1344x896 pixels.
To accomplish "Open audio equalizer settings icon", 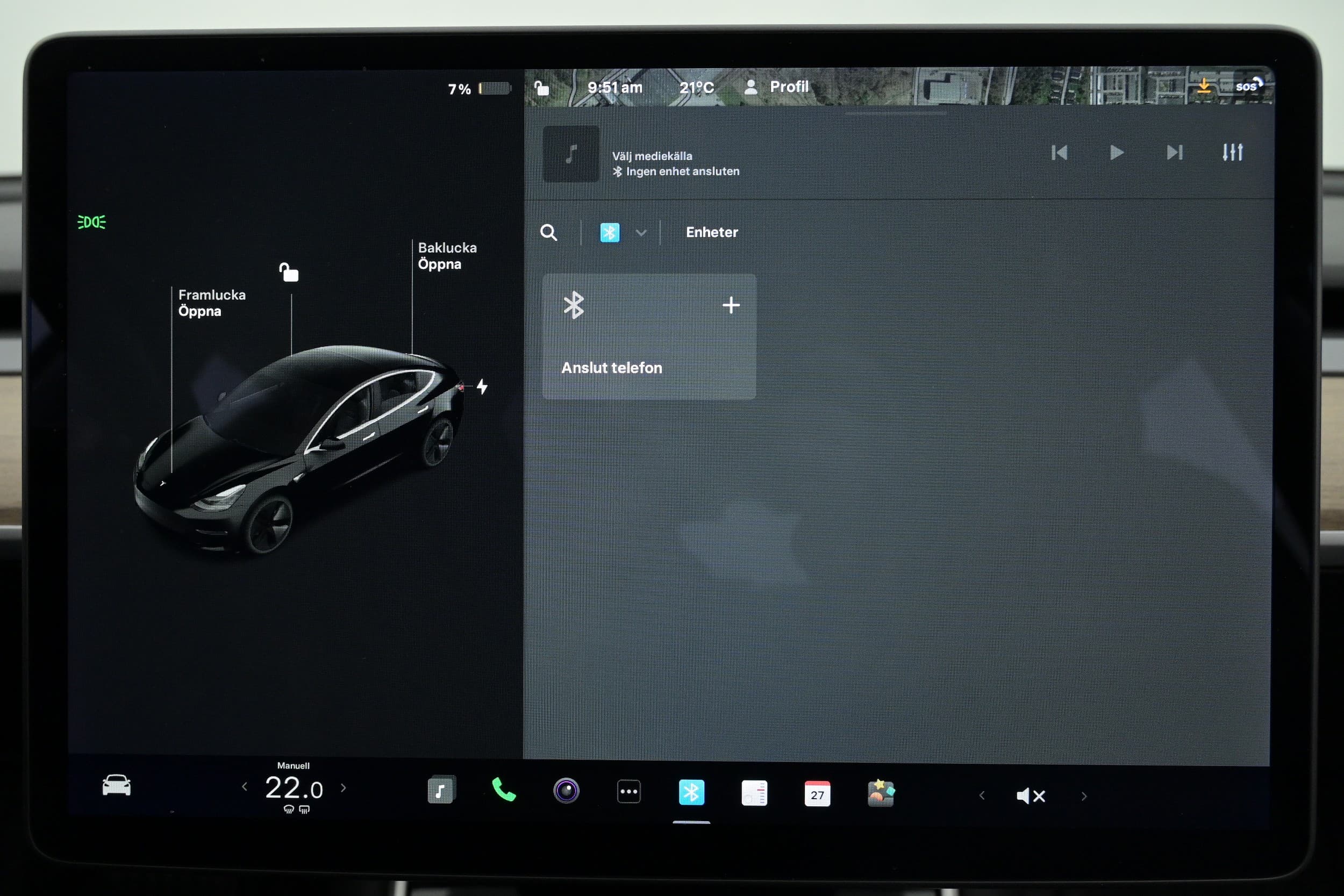I will coord(1233,152).
